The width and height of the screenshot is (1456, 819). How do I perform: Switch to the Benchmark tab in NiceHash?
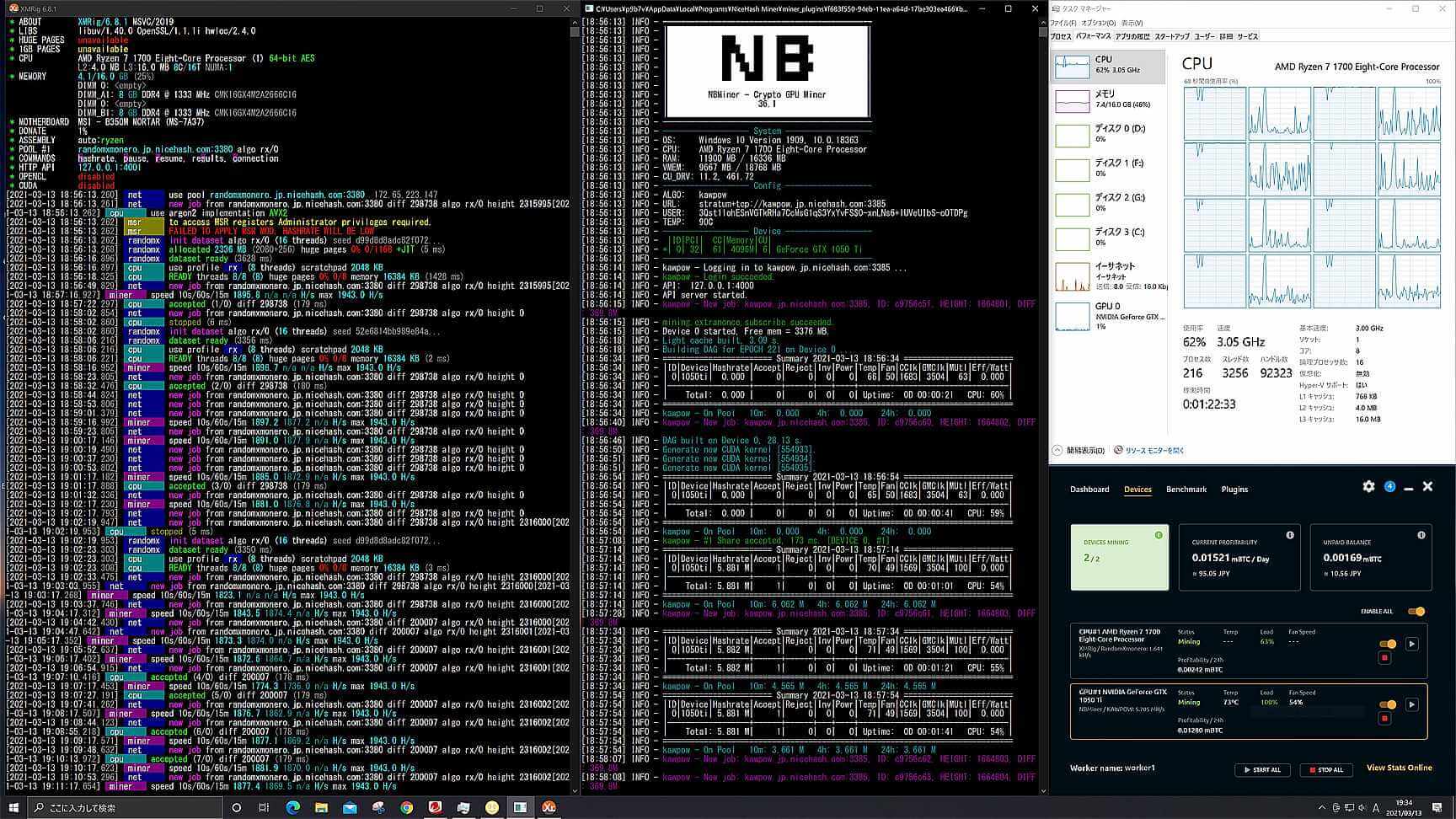click(1186, 490)
